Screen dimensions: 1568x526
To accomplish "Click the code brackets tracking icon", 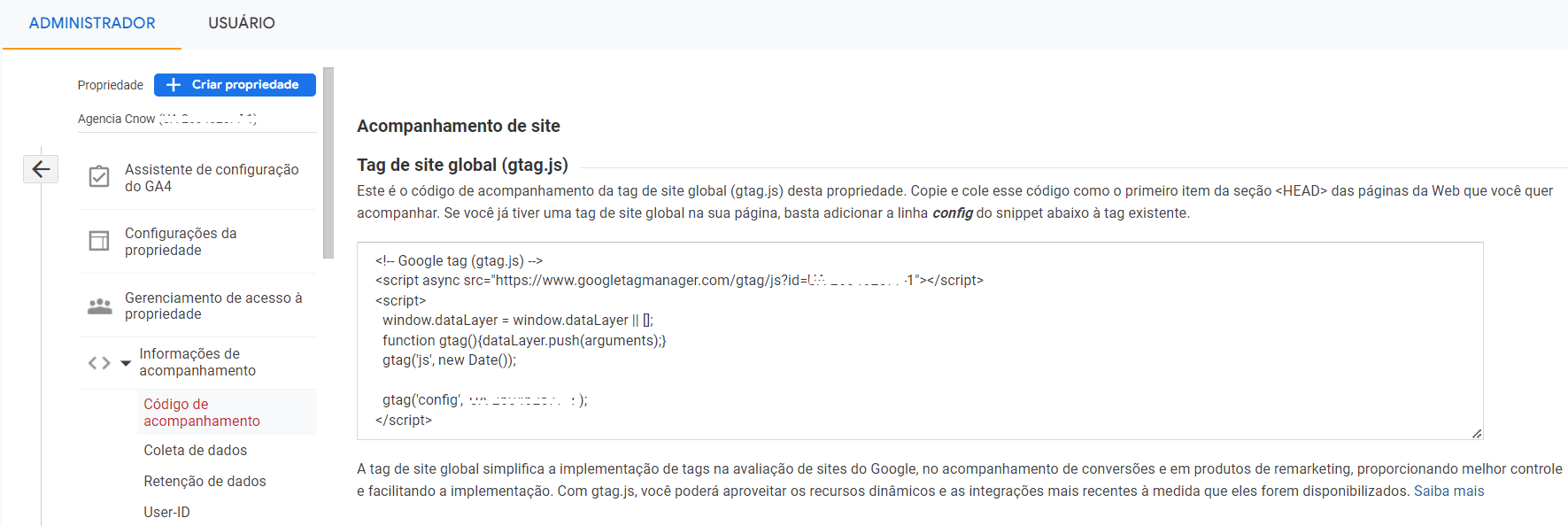I will point(99,363).
